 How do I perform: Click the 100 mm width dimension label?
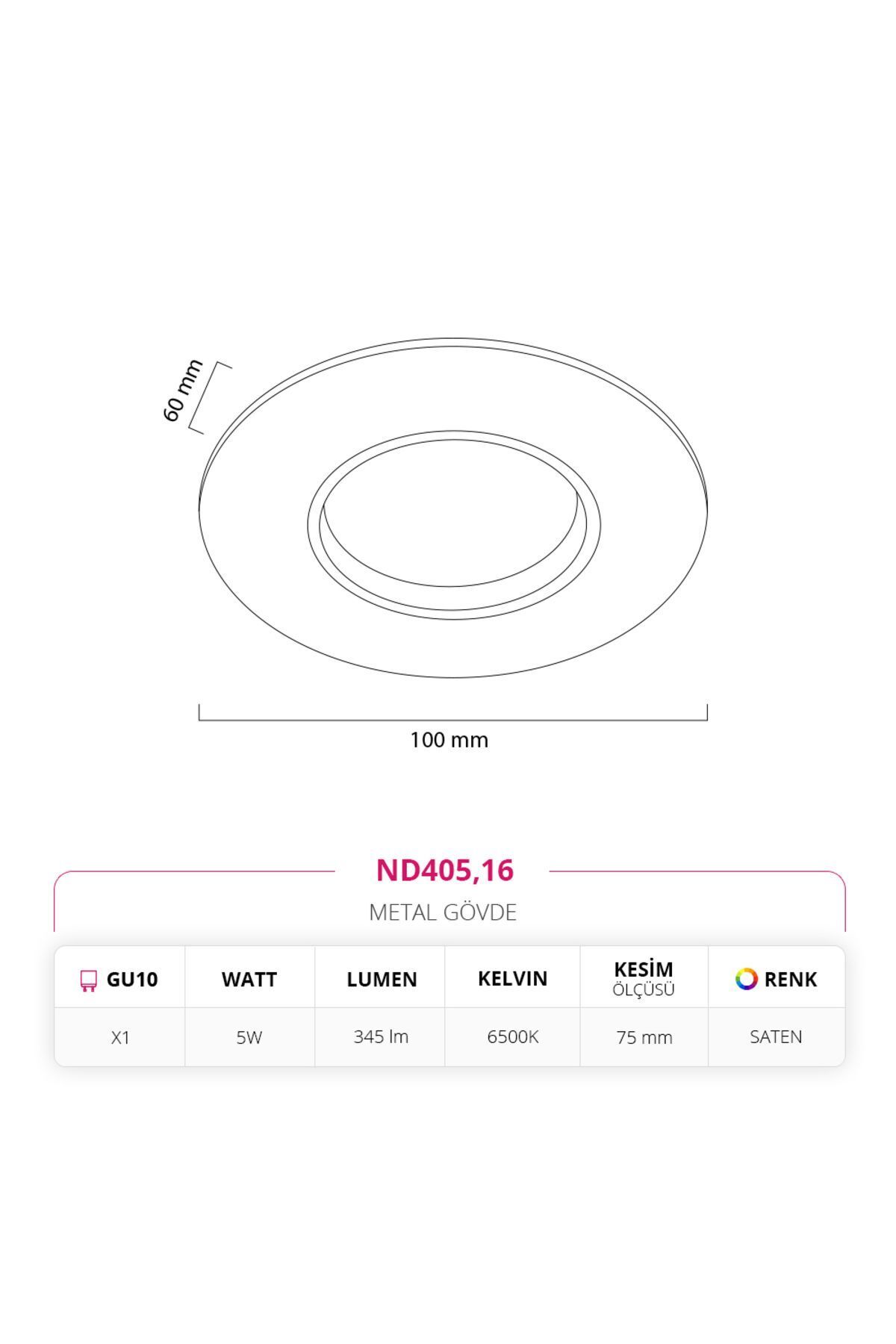(449, 740)
